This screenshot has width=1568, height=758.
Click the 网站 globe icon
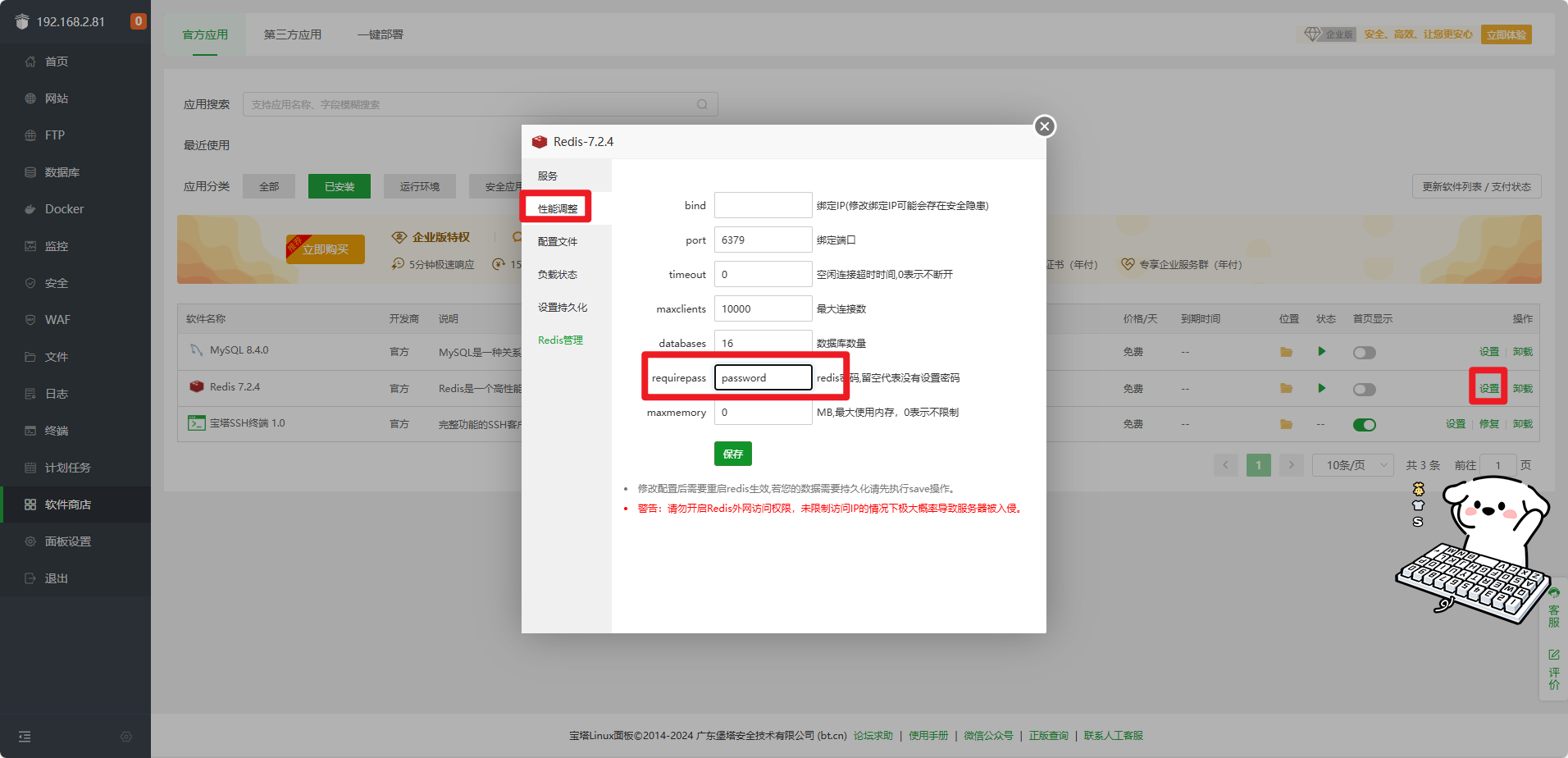pyautogui.click(x=30, y=98)
